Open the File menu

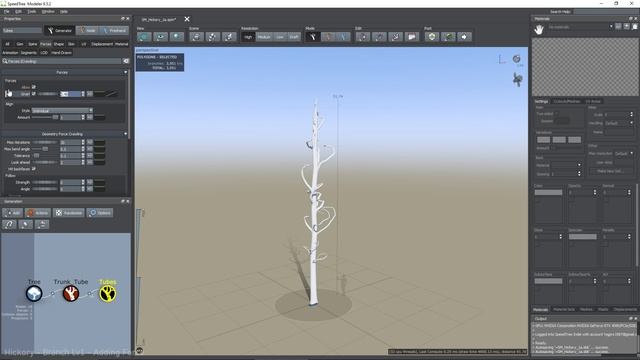[7, 11]
